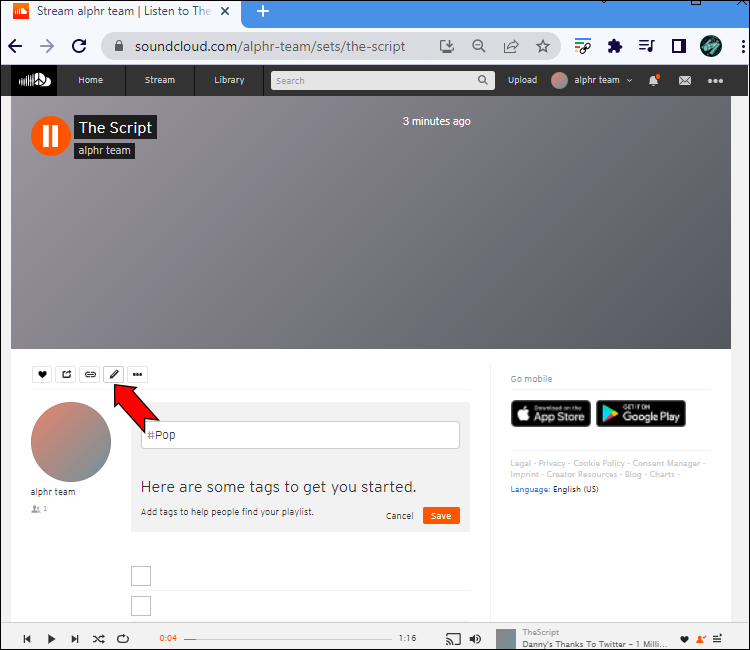This screenshot has width=750, height=650.
Task: Save the playlist tags
Action: pyautogui.click(x=441, y=516)
